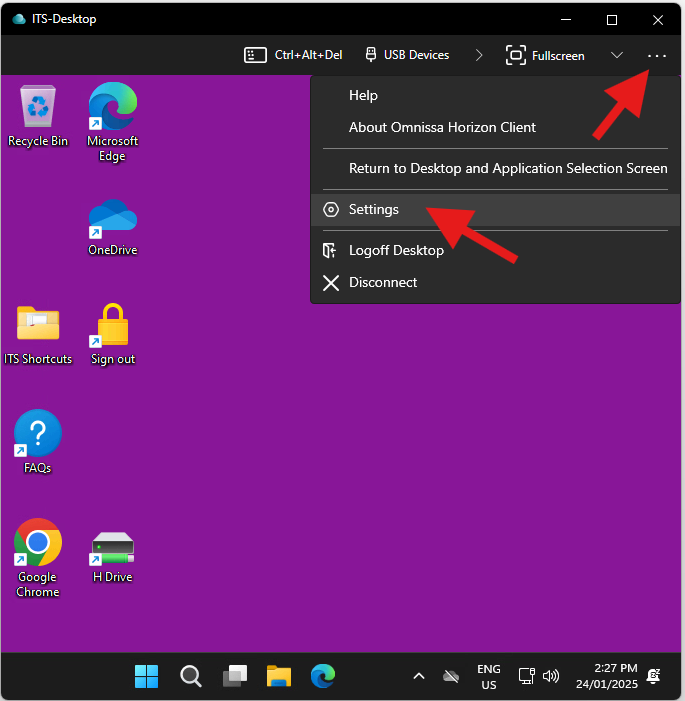The height and width of the screenshot is (701, 685).
Task: Select Settings in the options menu
Action: click(x=374, y=209)
